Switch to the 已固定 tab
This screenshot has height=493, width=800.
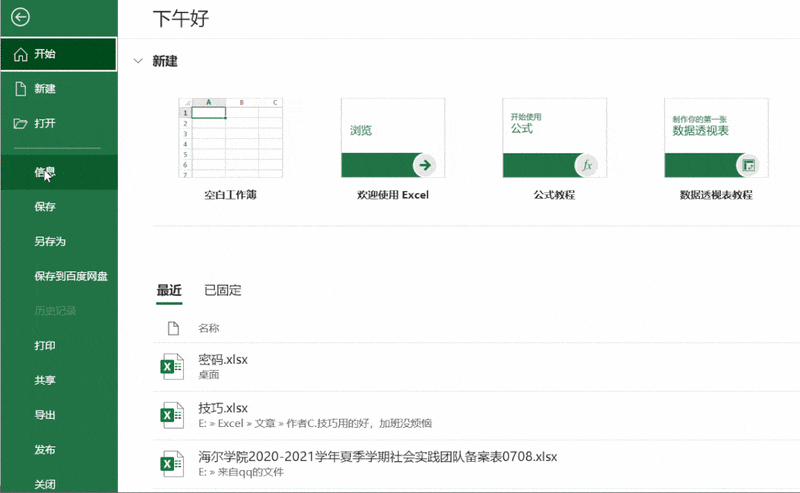point(222,290)
